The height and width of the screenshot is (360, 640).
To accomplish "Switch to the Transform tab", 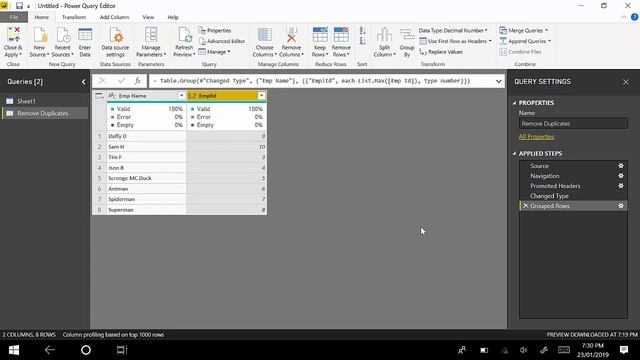I will click(x=74, y=17).
